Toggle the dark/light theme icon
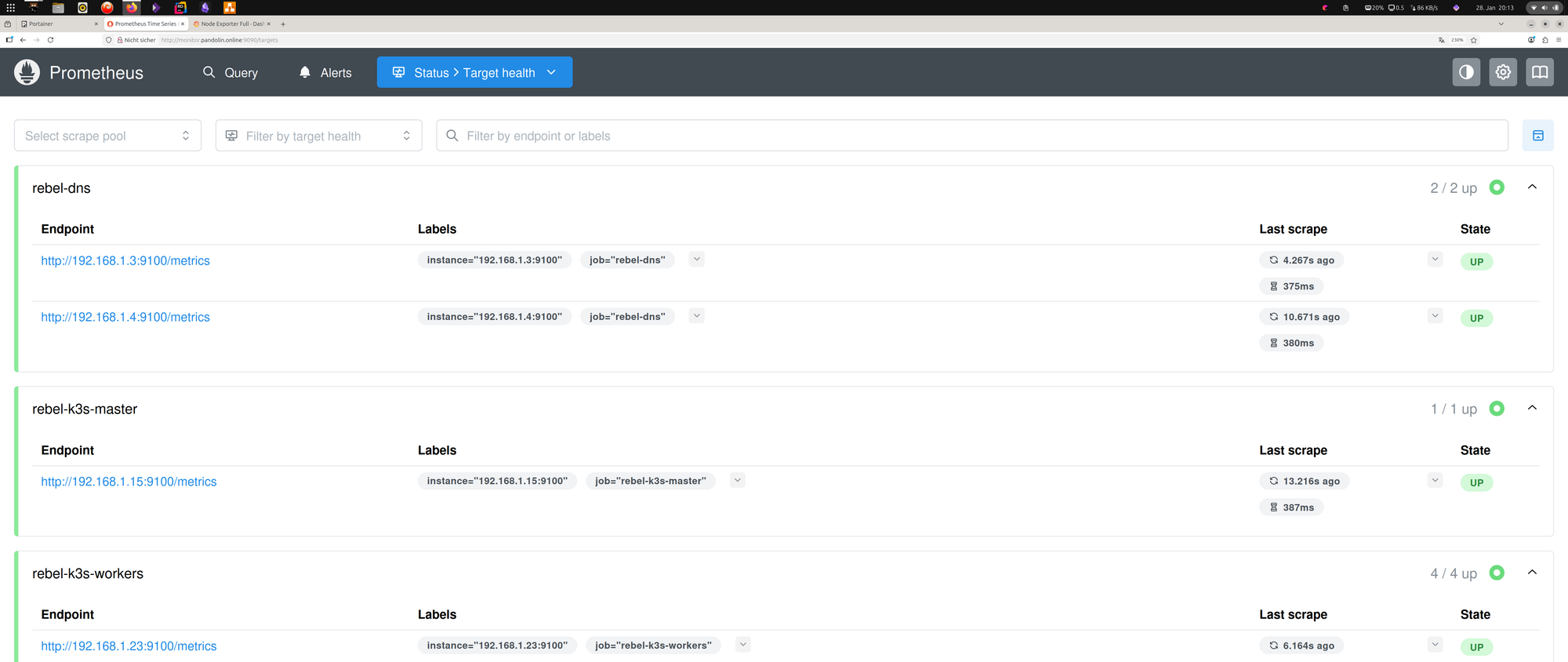This screenshot has height=662, width=1568. tap(1466, 72)
